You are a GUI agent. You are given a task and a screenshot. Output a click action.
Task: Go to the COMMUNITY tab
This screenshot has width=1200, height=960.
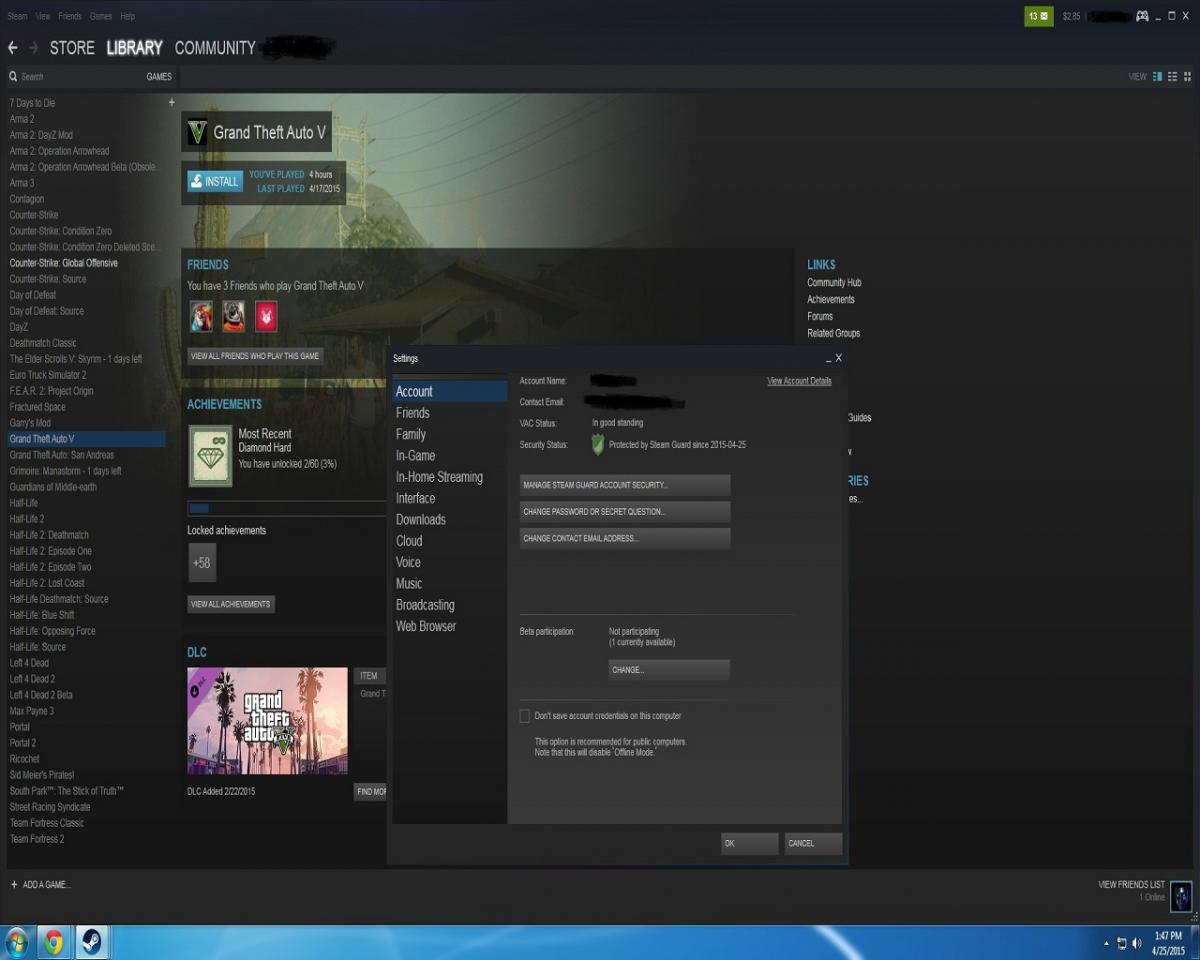click(x=215, y=48)
